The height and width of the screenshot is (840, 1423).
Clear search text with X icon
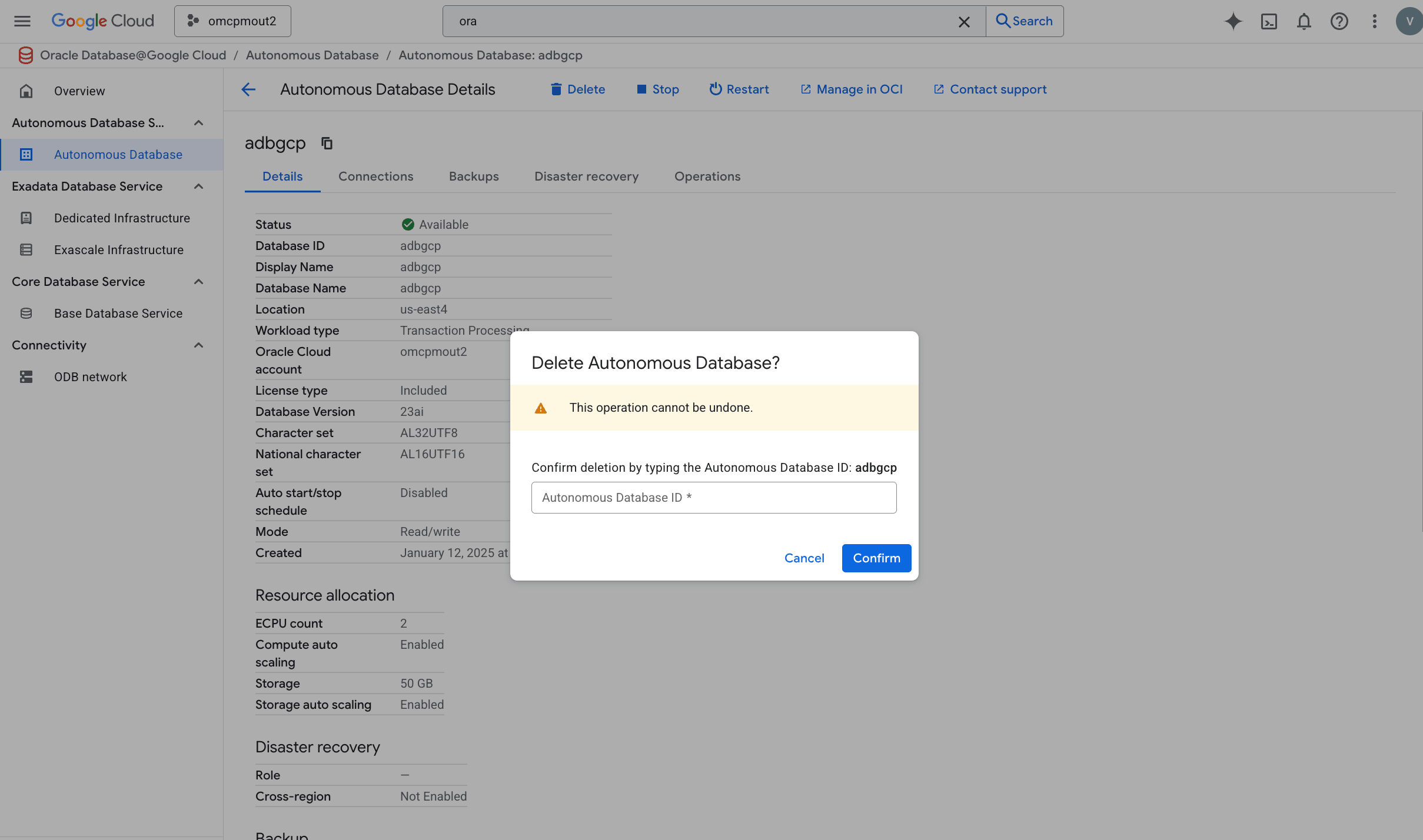tap(964, 21)
